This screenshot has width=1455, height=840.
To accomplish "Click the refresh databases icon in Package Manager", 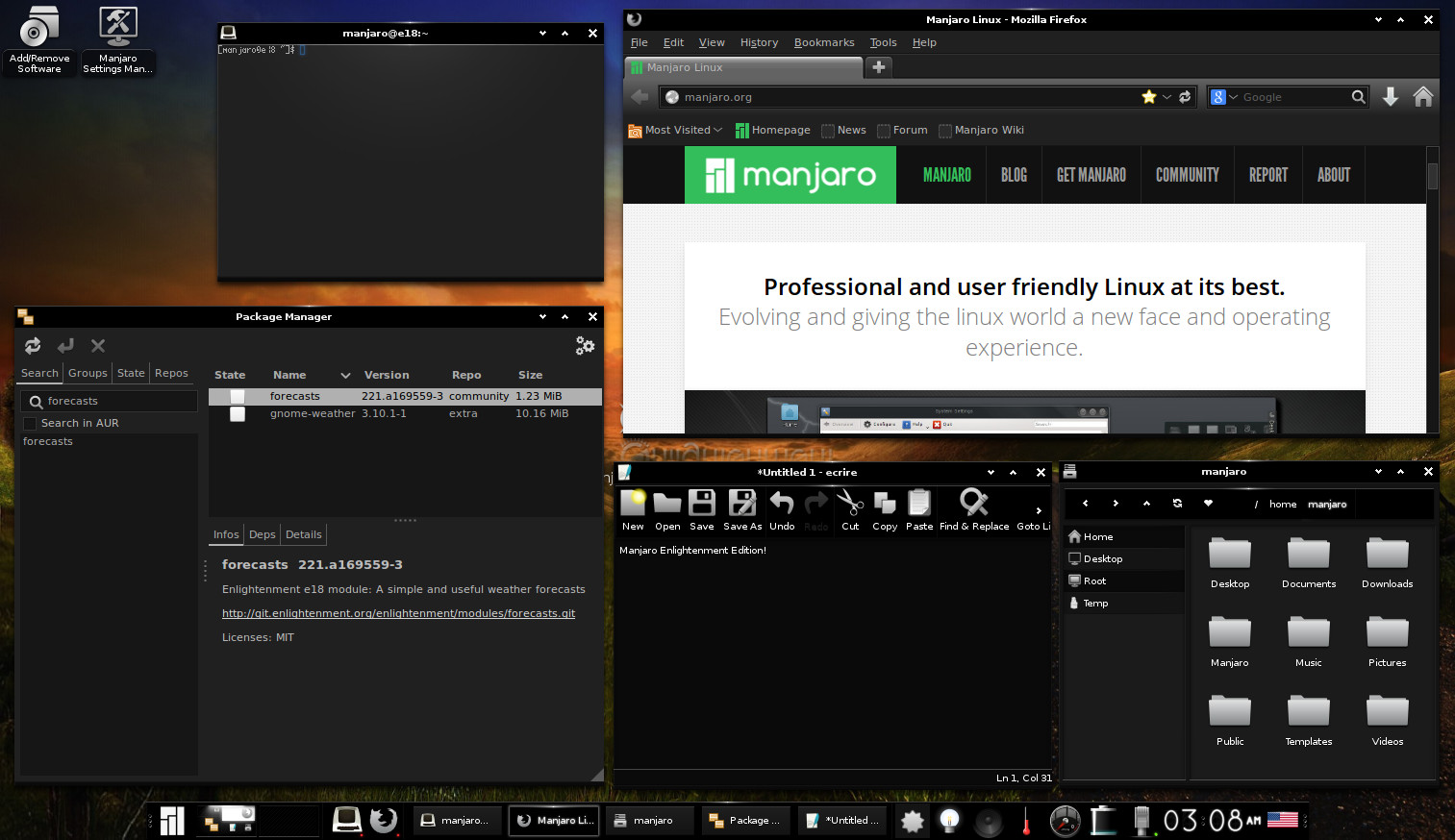I will point(33,345).
